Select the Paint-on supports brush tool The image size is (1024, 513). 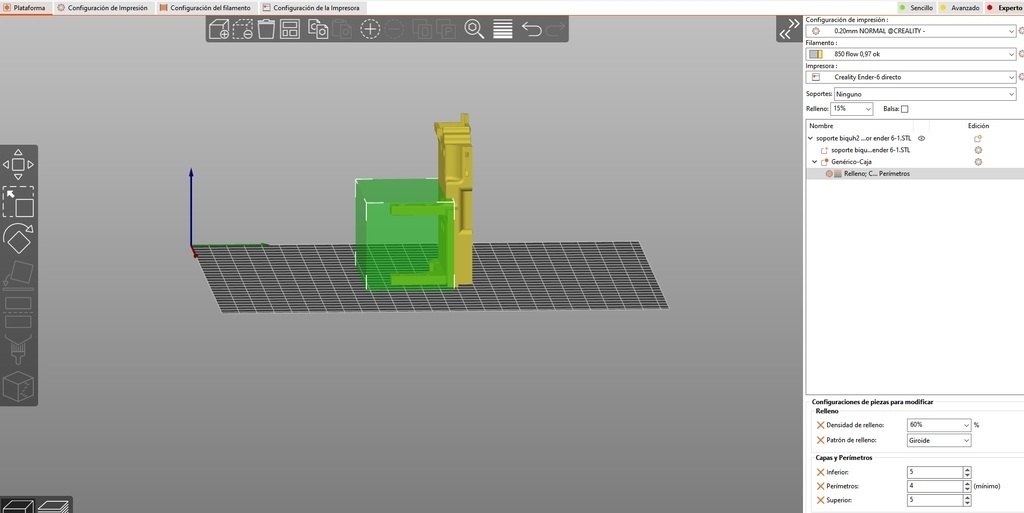tap(18, 350)
